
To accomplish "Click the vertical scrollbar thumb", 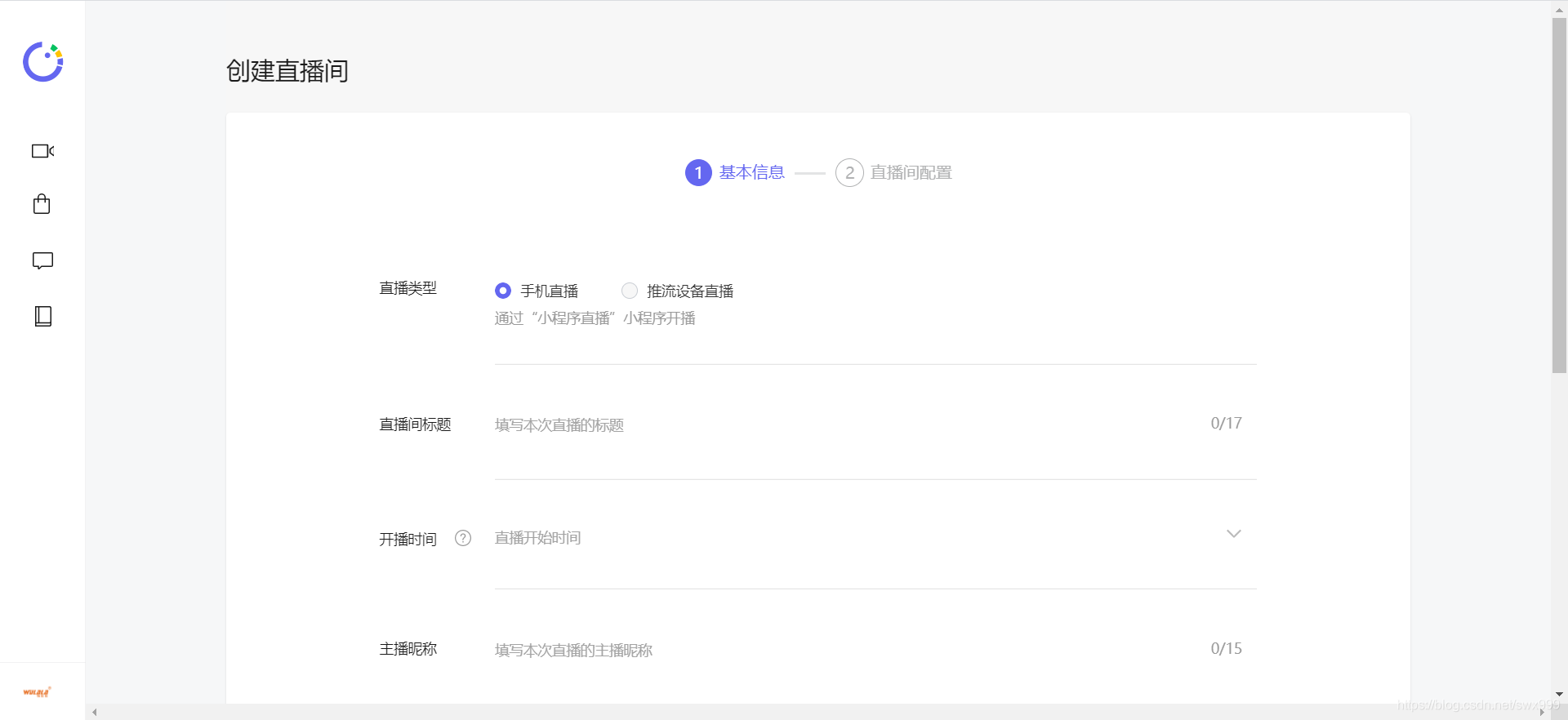I will tap(1559, 196).
